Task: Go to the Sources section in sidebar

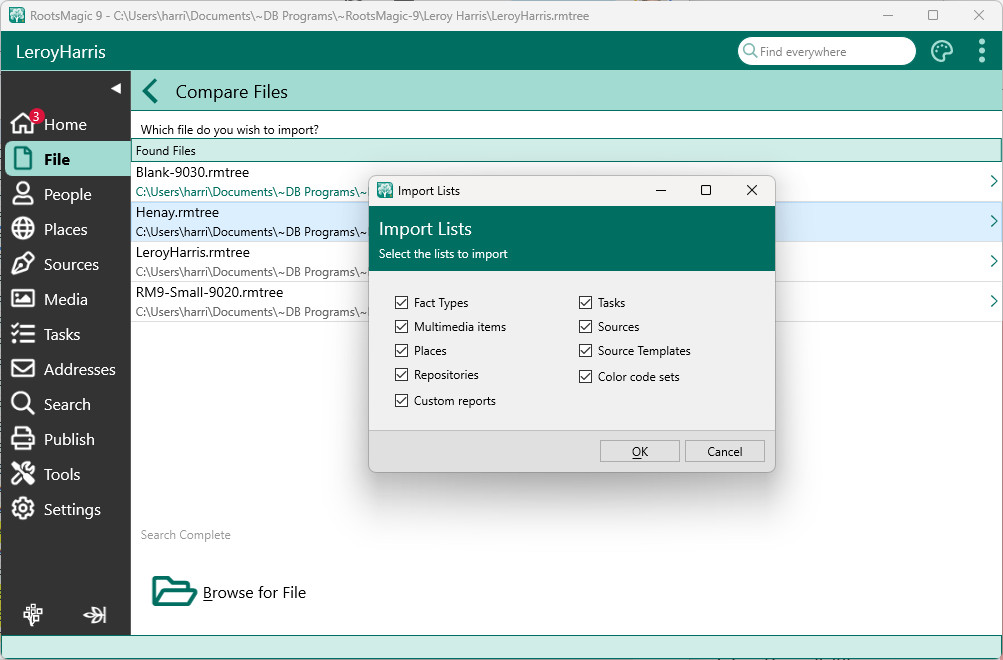Action: (x=70, y=265)
